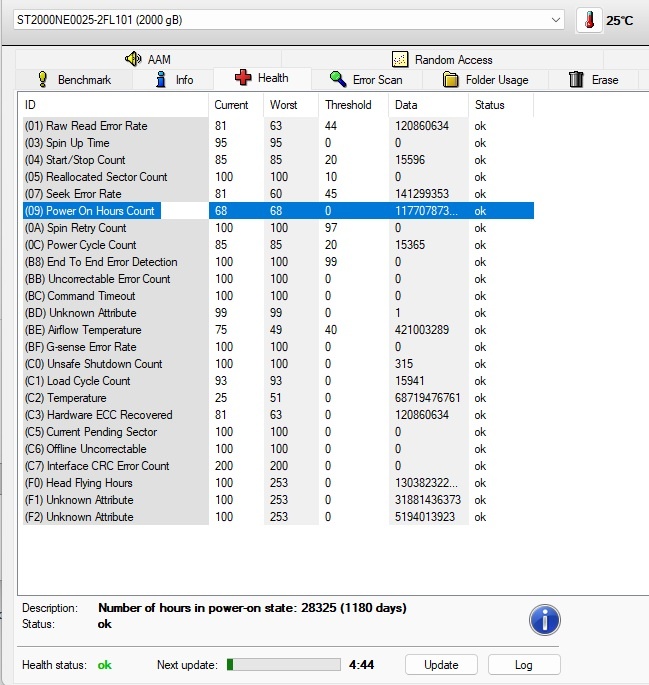Image resolution: width=649 pixels, height=685 pixels.
Task: Select the (BD) Unknown Attribute row
Action: 278,313
